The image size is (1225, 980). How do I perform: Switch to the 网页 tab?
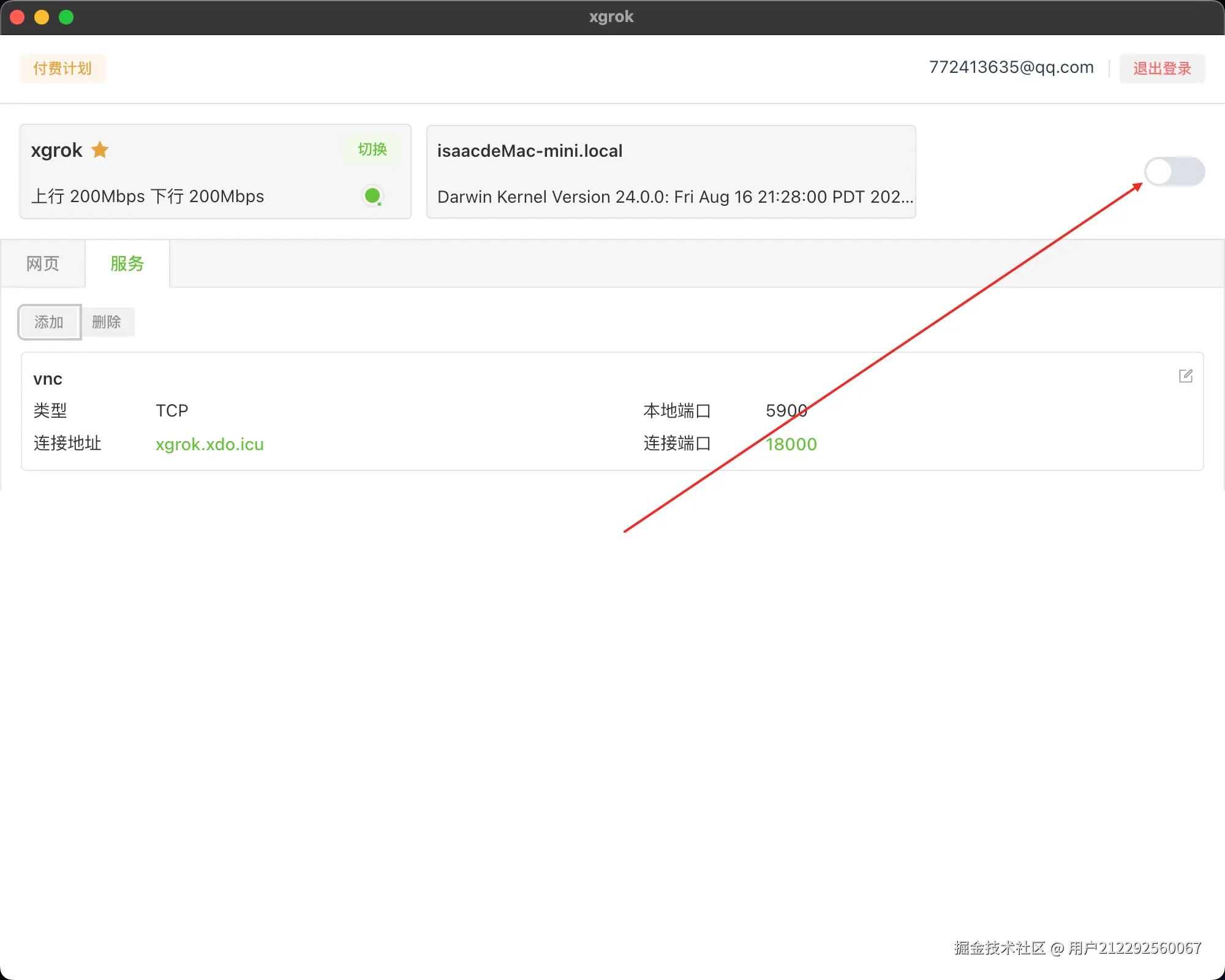pos(43,264)
